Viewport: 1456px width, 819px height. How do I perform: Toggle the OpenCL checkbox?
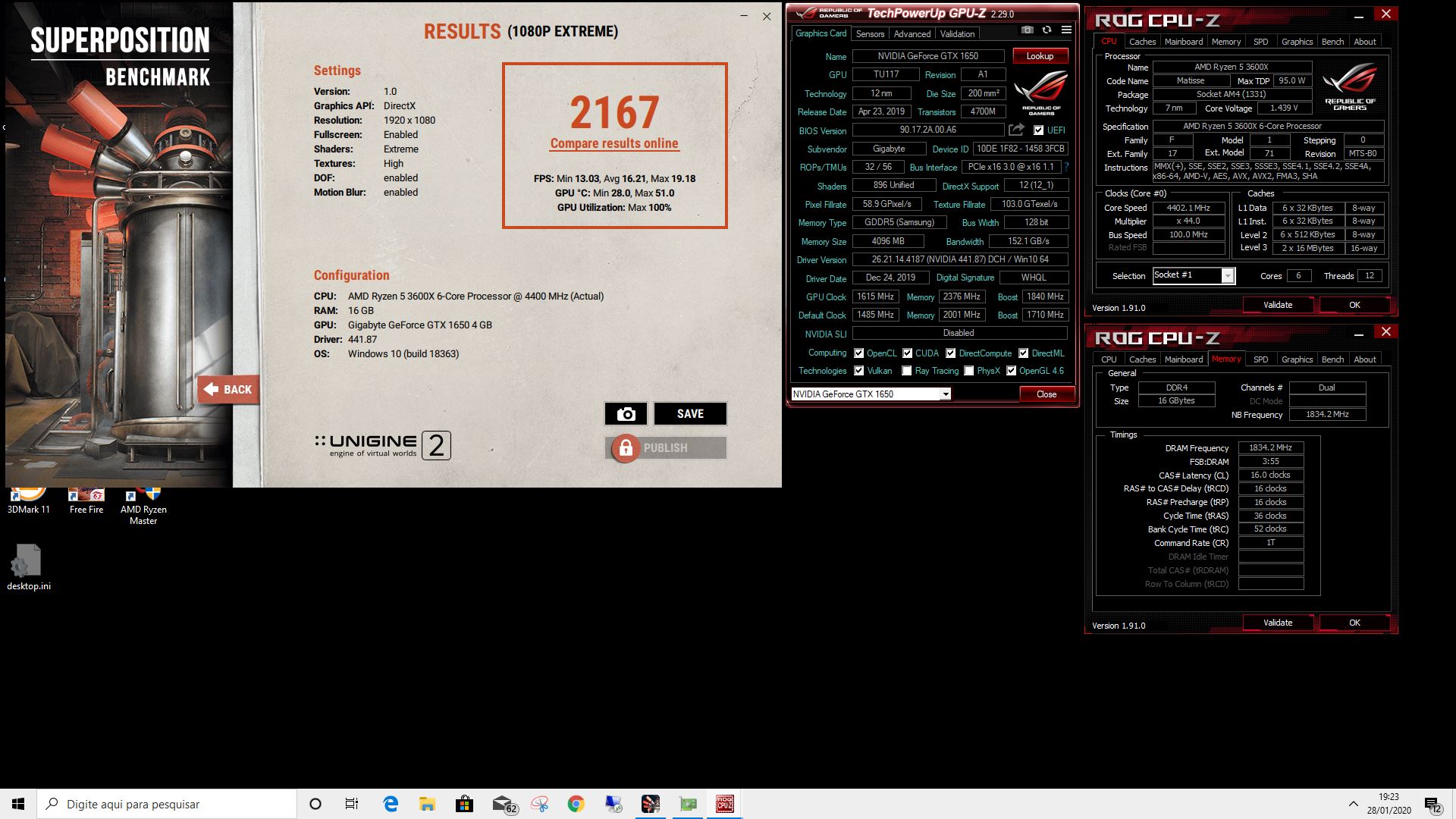[x=858, y=353]
